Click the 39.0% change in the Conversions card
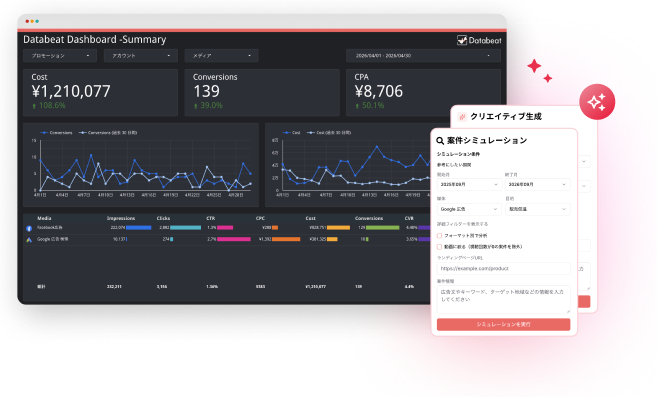The image size is (657, 397). [211, 106]
